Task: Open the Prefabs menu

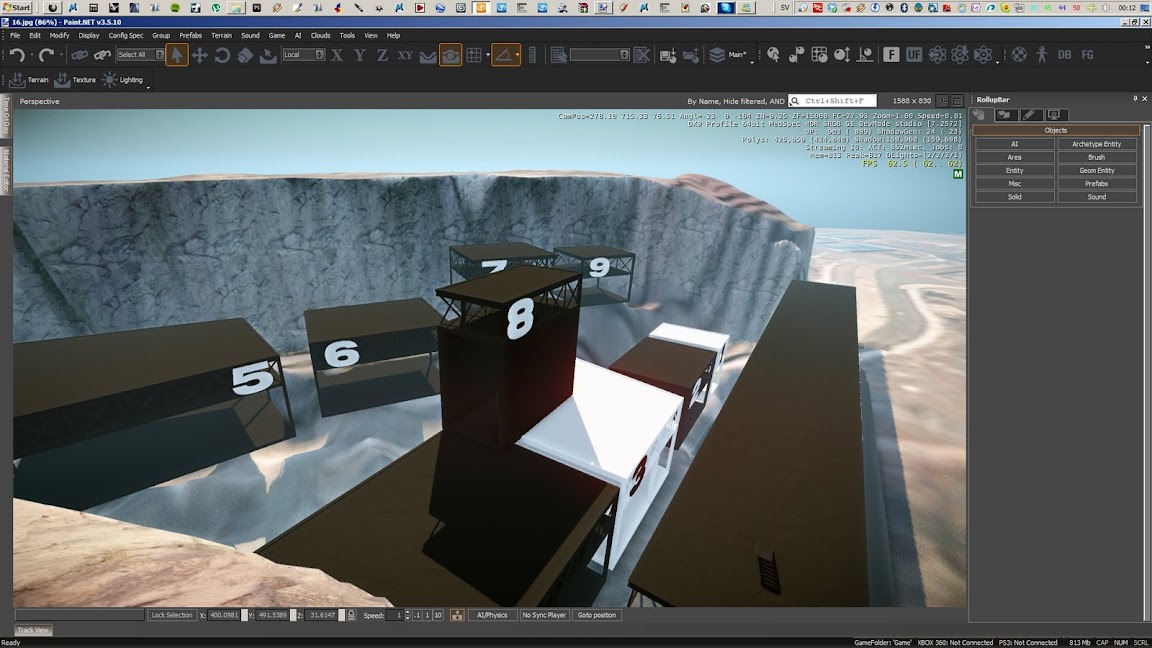Action: pos(190,35)
